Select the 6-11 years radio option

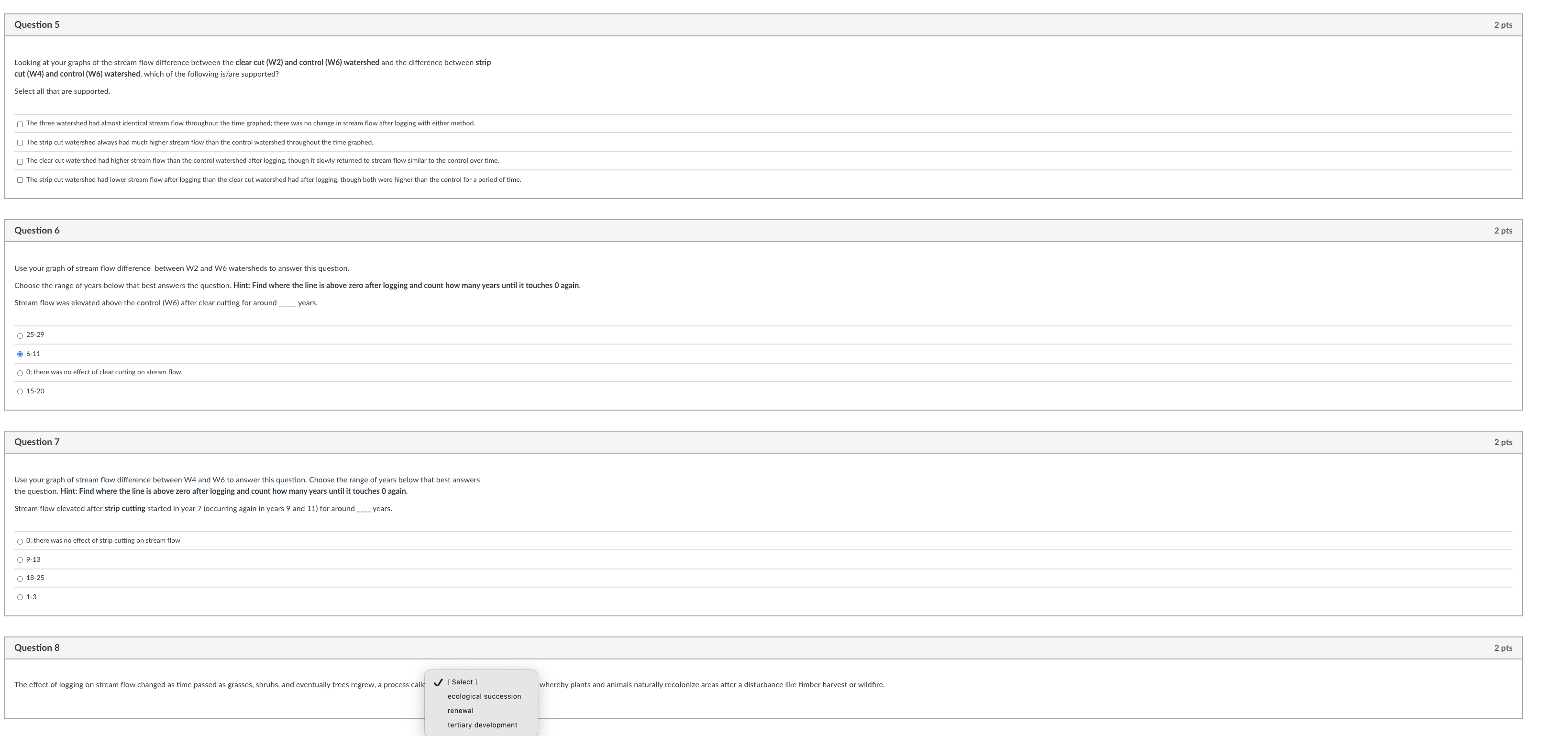pyautogui.click(x=20, y=354)
